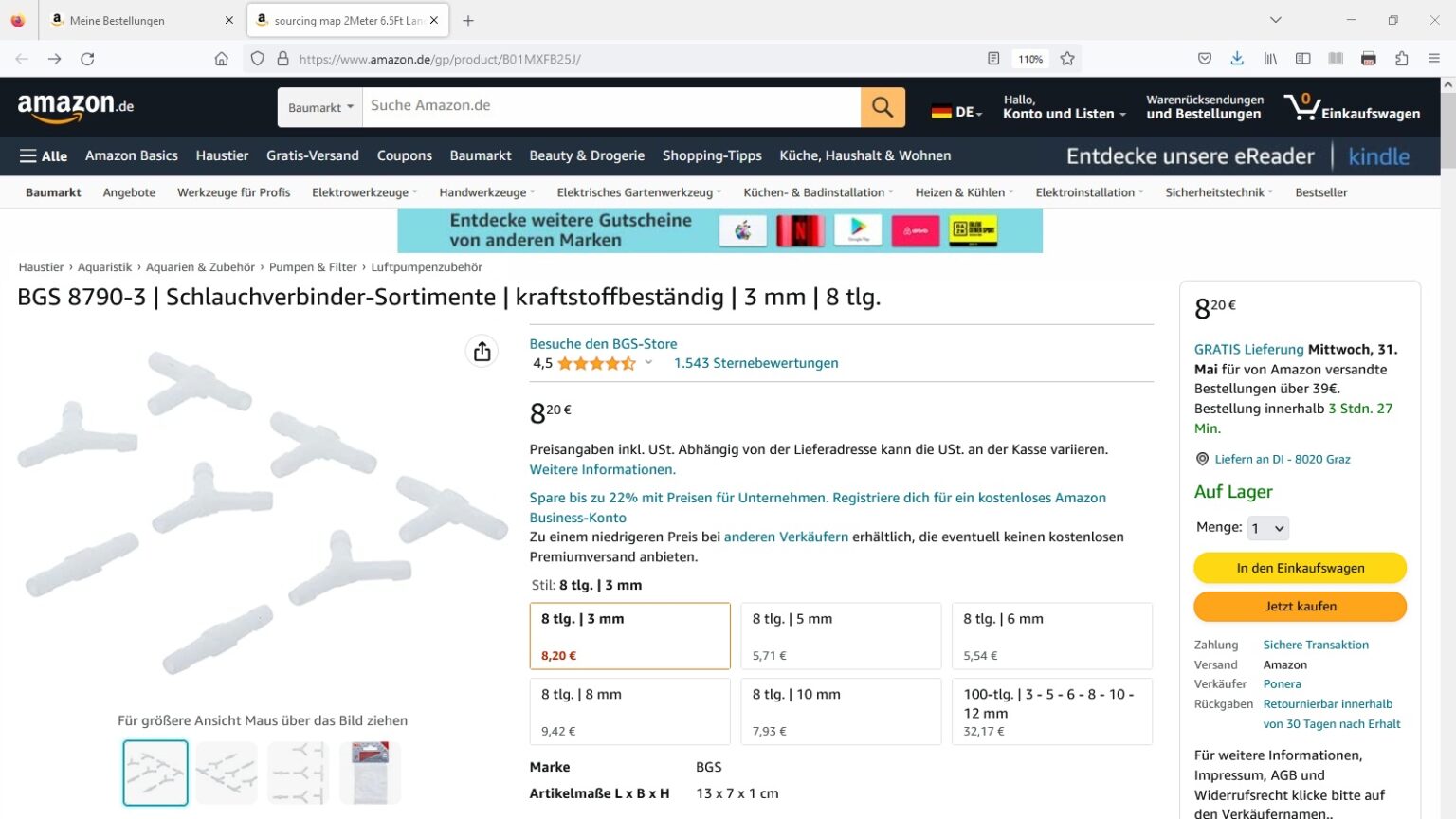Open the Menge quantity dropdown
The height and width of the screenshot is (819, 1456).
[x=1267, y=528]
